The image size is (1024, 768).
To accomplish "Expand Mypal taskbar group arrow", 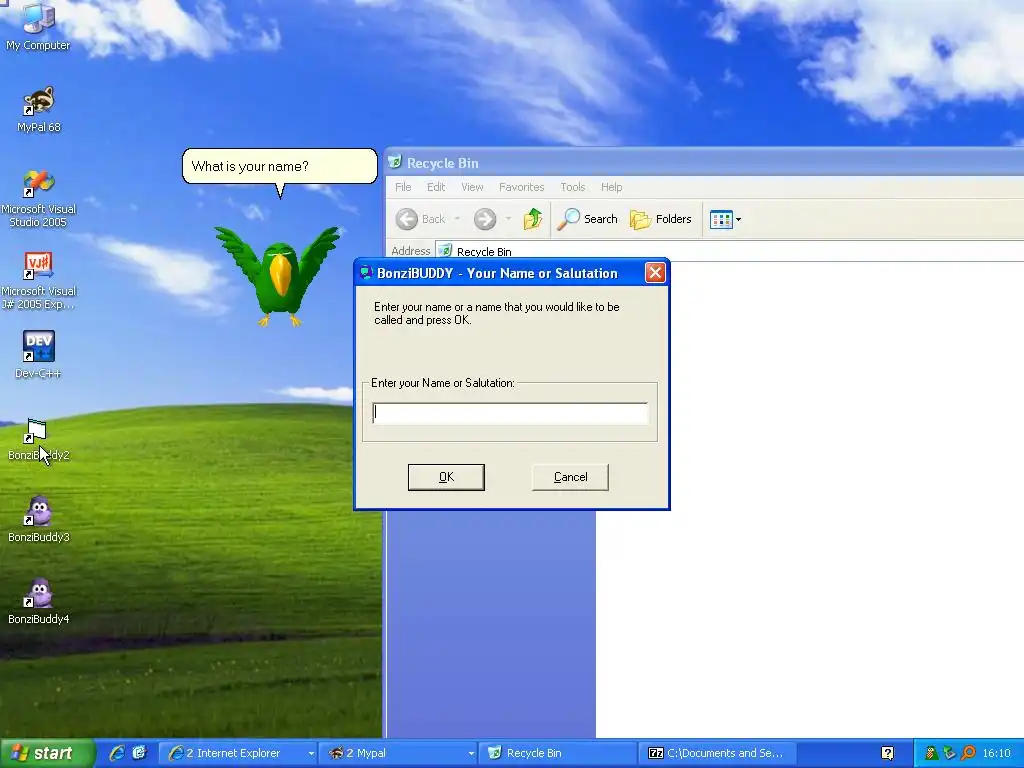I will pyautogui.click(x=471, y=753).
